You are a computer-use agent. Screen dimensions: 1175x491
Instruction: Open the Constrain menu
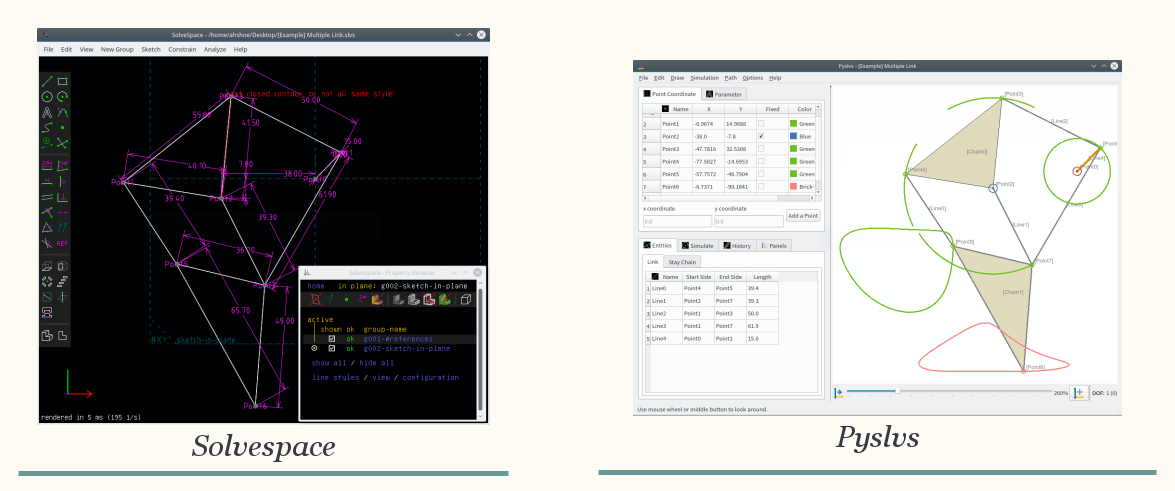pyautogui.click(x=182, y=49)
